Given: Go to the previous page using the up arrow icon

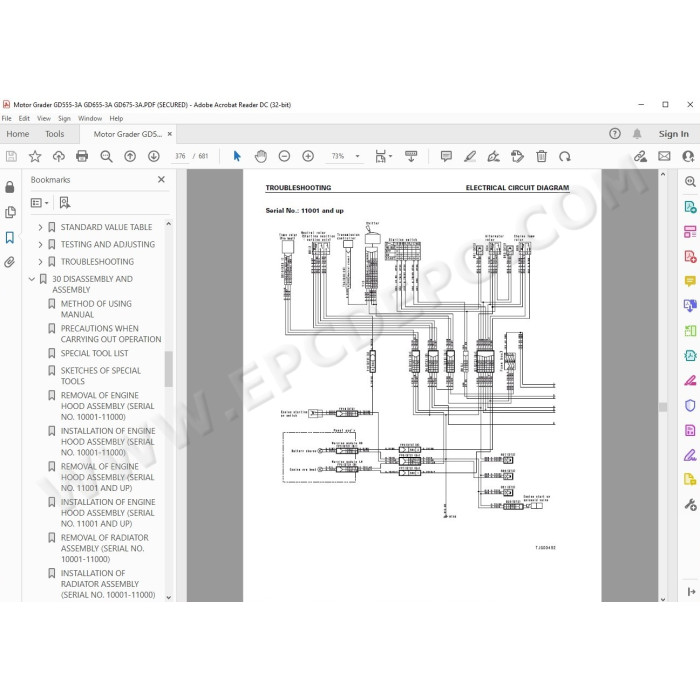Looking at the screenshot, I should click(130, 156).
